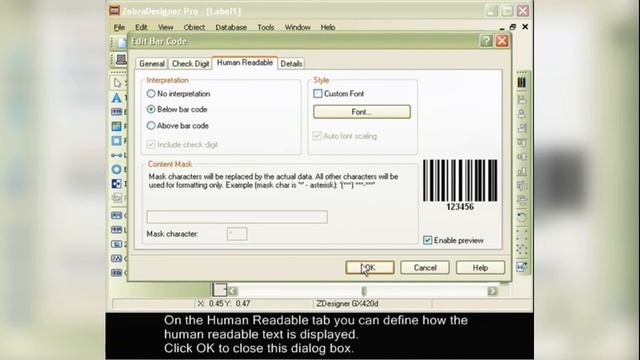This screenshot has width=640, height=360.
Task: Click the bottom icon in the right toolbar
Action: [x=522, y=267]
